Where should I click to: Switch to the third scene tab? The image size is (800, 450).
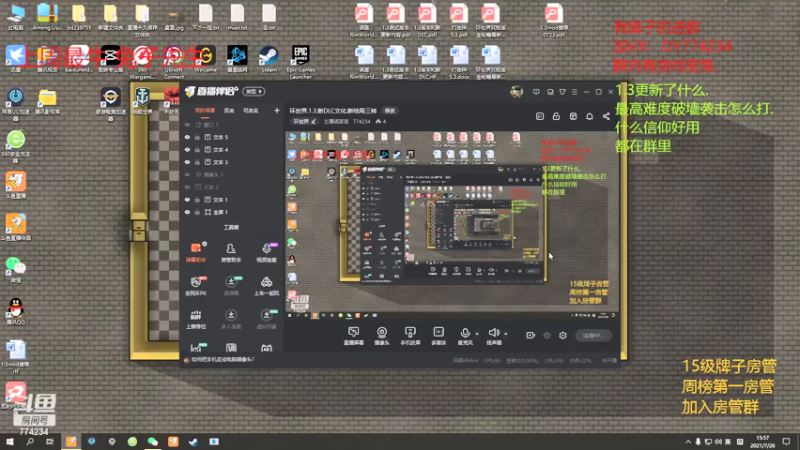pos(251,111)
